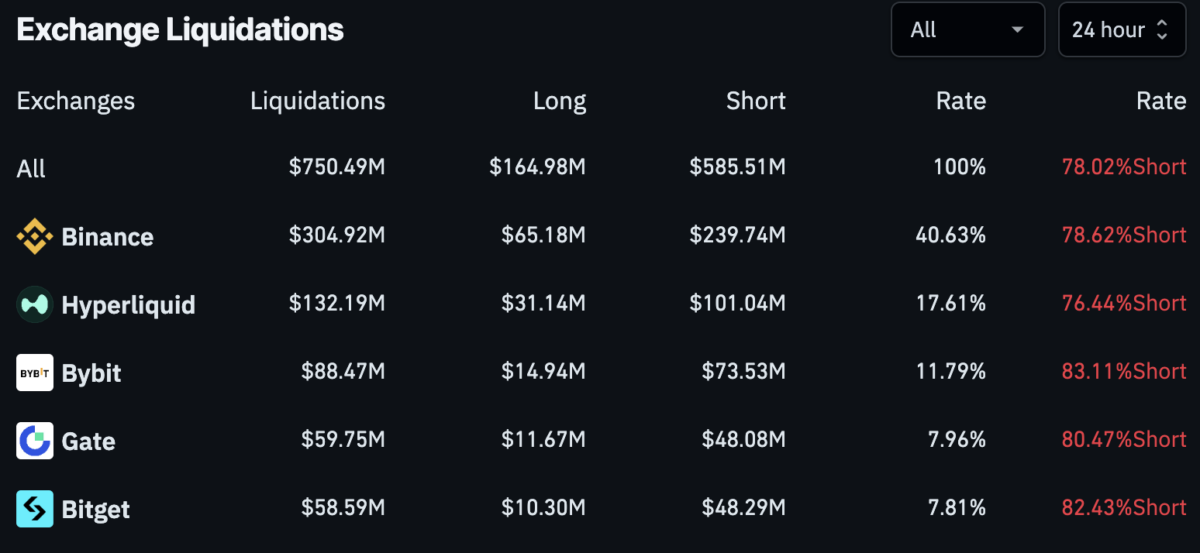This screenshot has width=1200, height=553.
Task: Select the Bitget exchange name
Action: [x=96, y=509]
